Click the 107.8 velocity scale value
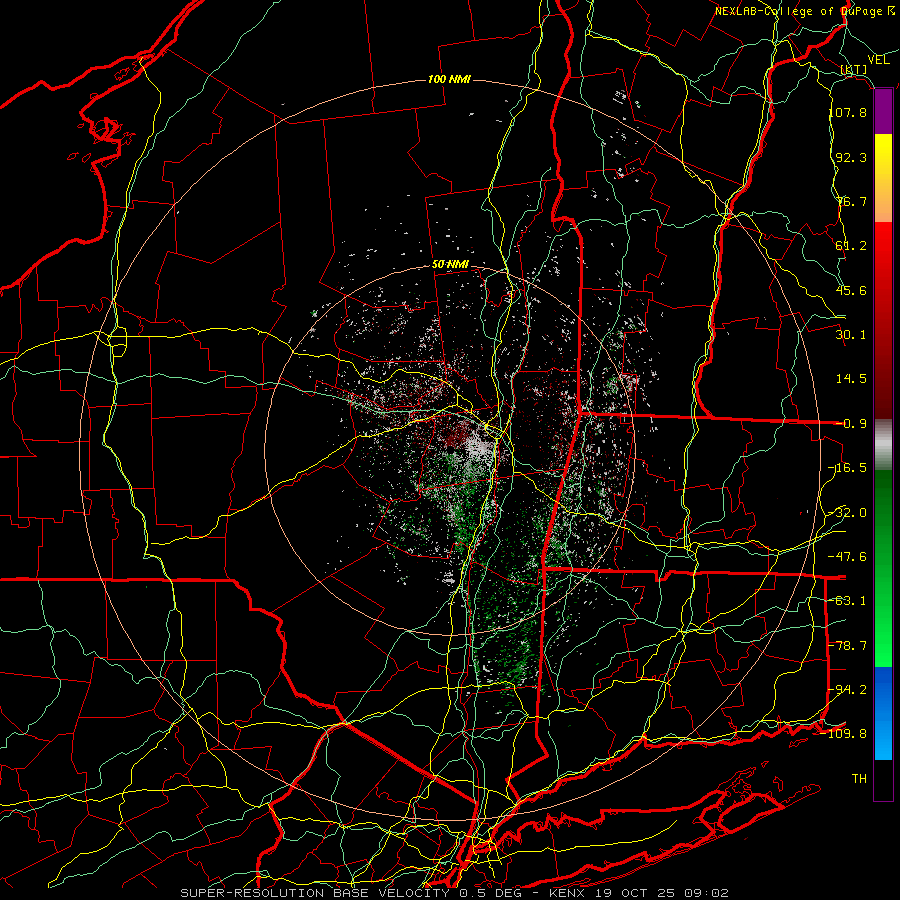This screenshot has width=900, height=900. coord(848,112)
